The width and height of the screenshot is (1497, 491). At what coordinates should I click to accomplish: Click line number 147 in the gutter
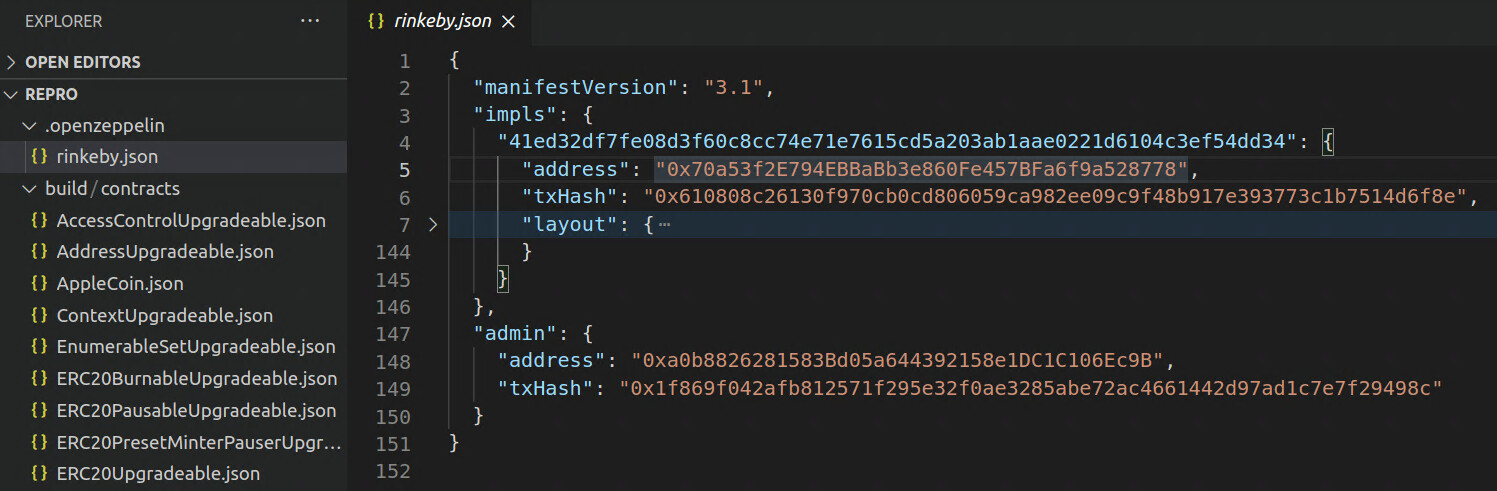(392, 333)
